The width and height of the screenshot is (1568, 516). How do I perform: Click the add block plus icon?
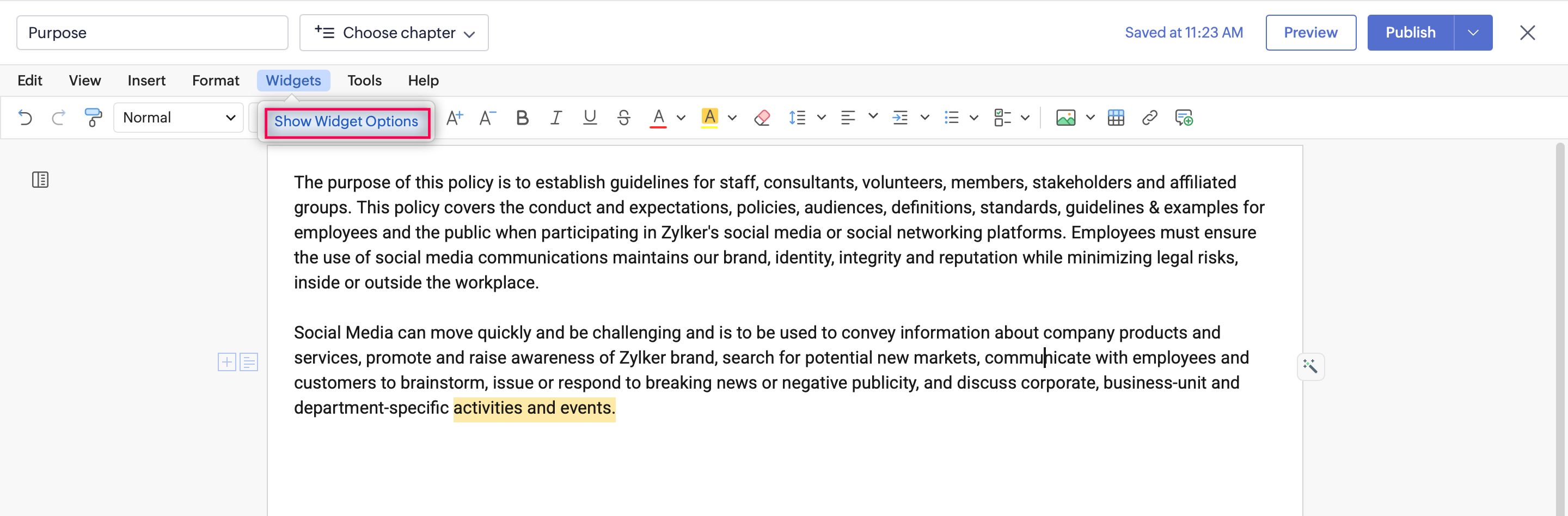point(227,362)
